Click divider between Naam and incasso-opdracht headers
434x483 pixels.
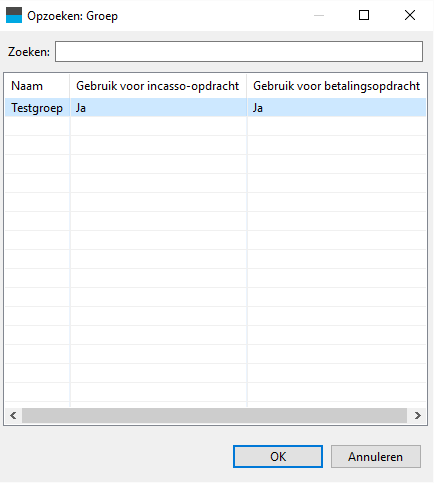(70, 86)
